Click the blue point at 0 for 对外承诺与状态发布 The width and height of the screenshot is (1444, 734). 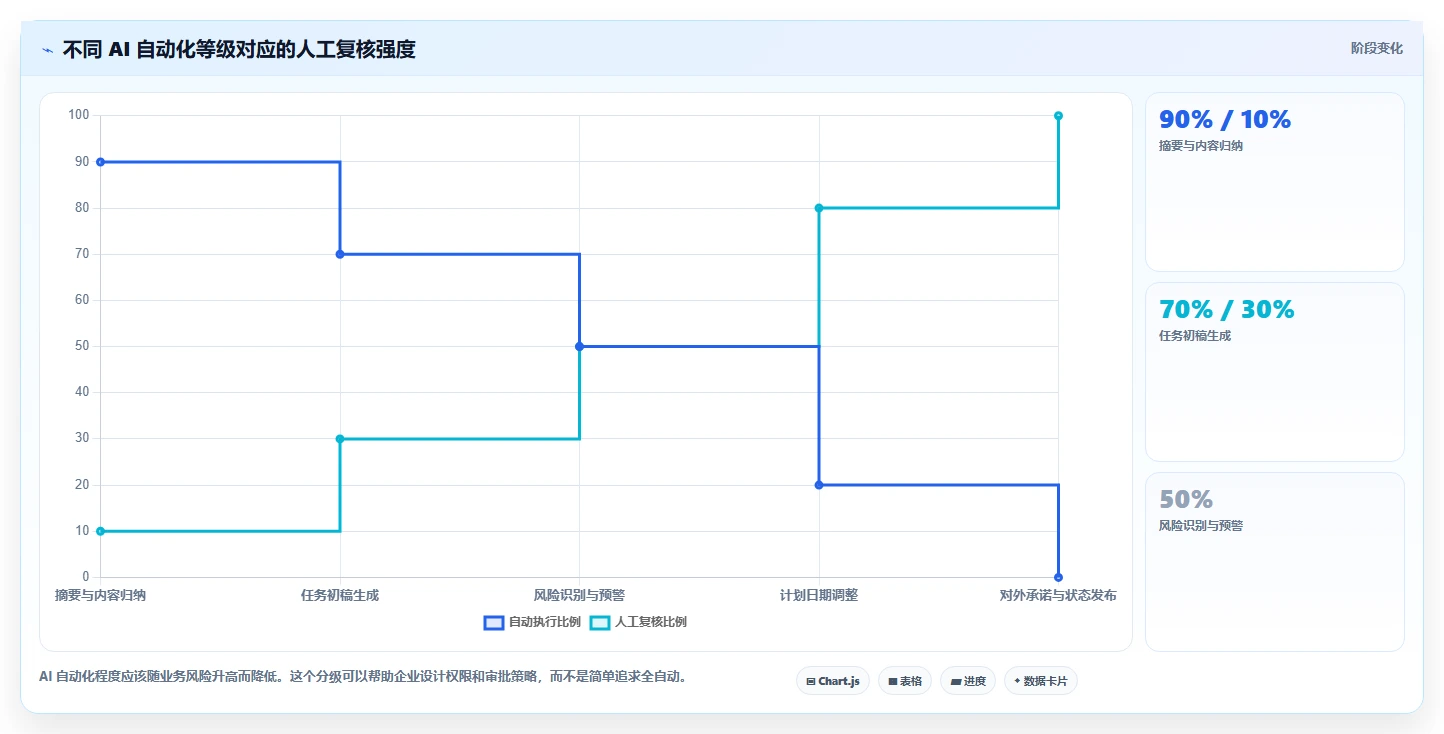click(x=1058, y=577)
